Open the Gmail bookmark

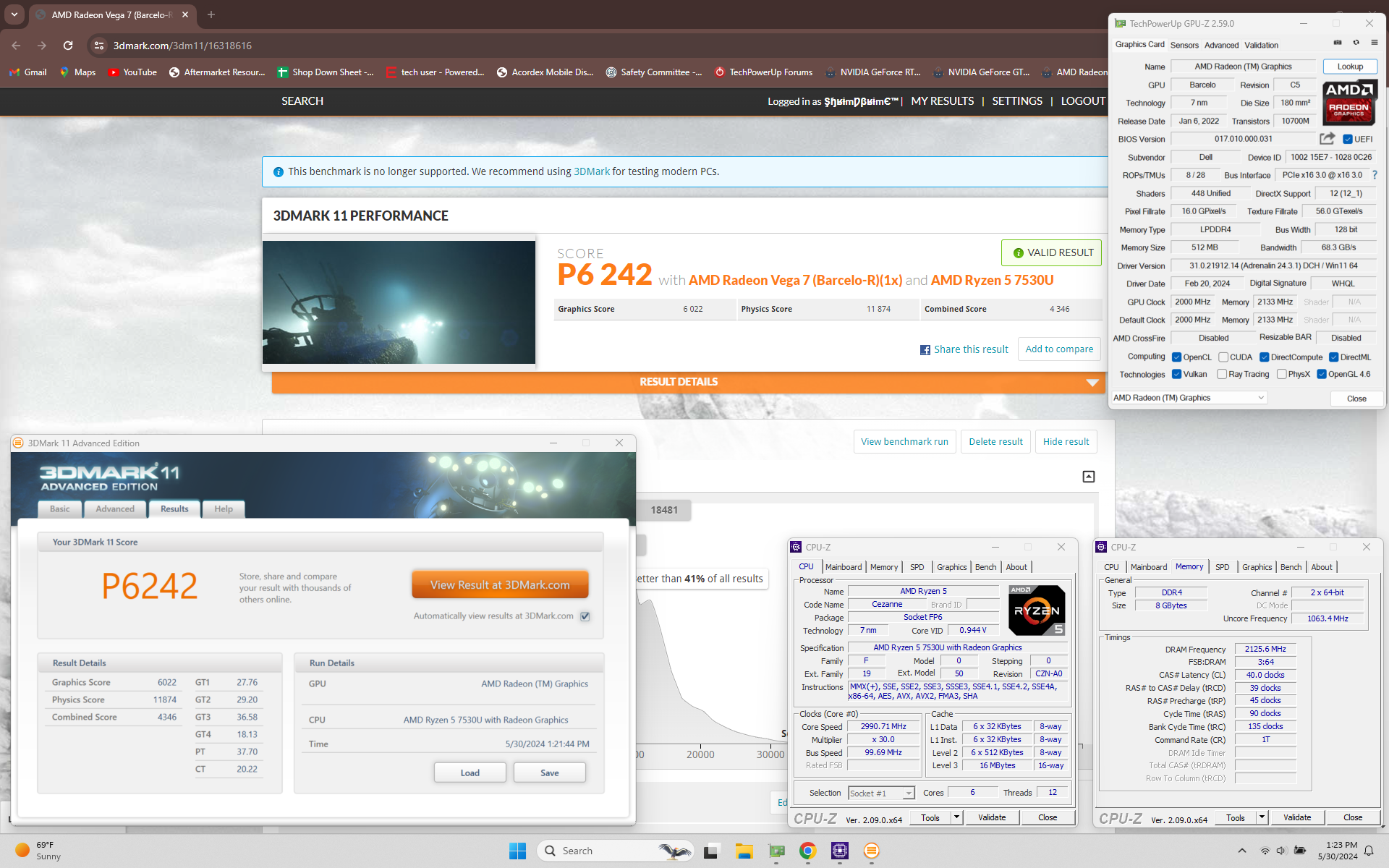27,72
